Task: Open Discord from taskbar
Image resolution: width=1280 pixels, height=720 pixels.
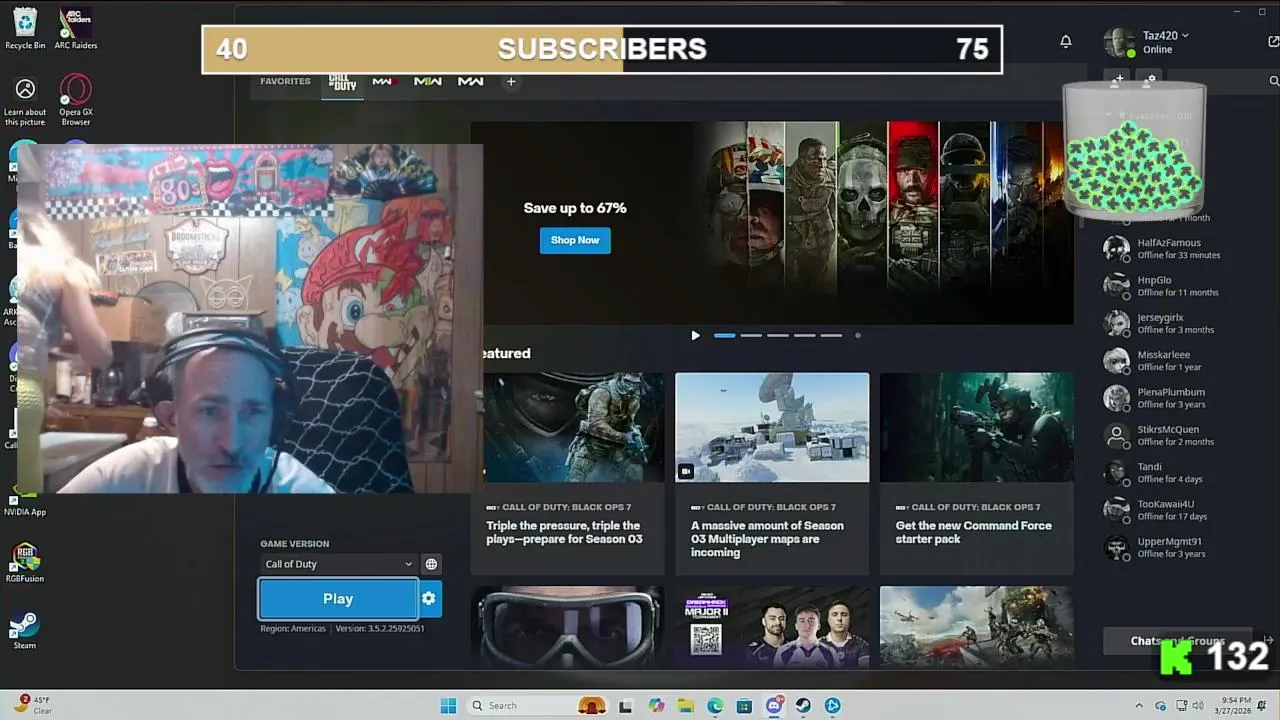Action: point(774,706)
